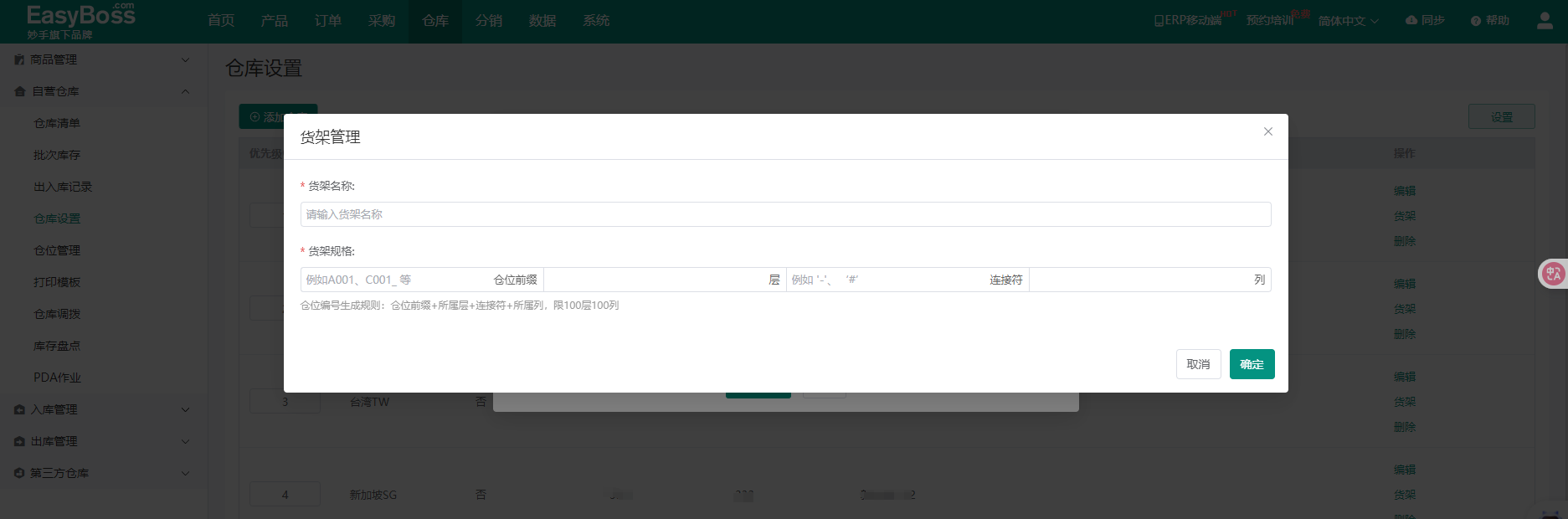Click the 货架名称 input field
The height and width of the screenshot is (519, 1568).
[x=785, y=214]
